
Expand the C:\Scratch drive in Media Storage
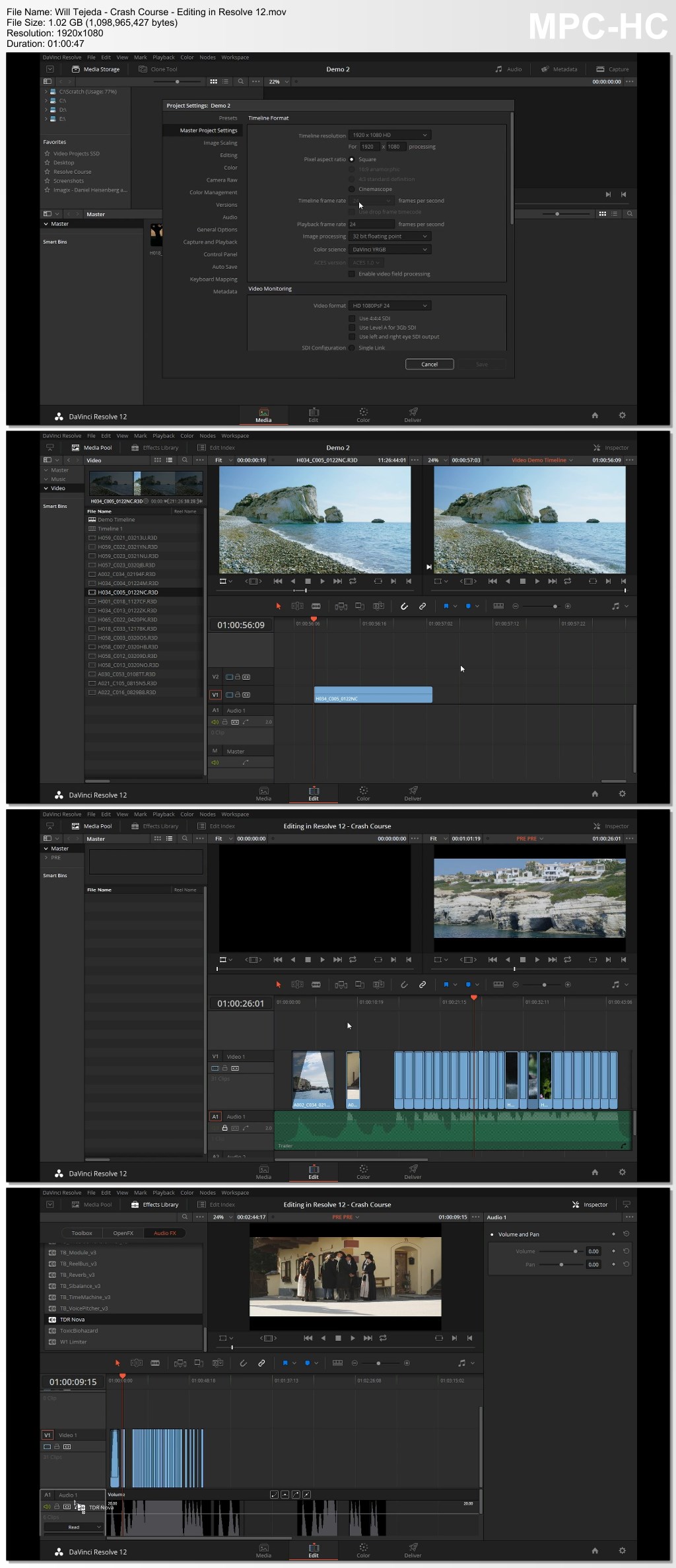coord(46,92)
